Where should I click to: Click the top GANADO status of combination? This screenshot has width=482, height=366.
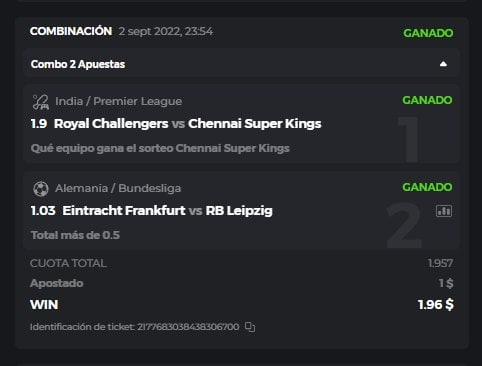pos(428,33)
